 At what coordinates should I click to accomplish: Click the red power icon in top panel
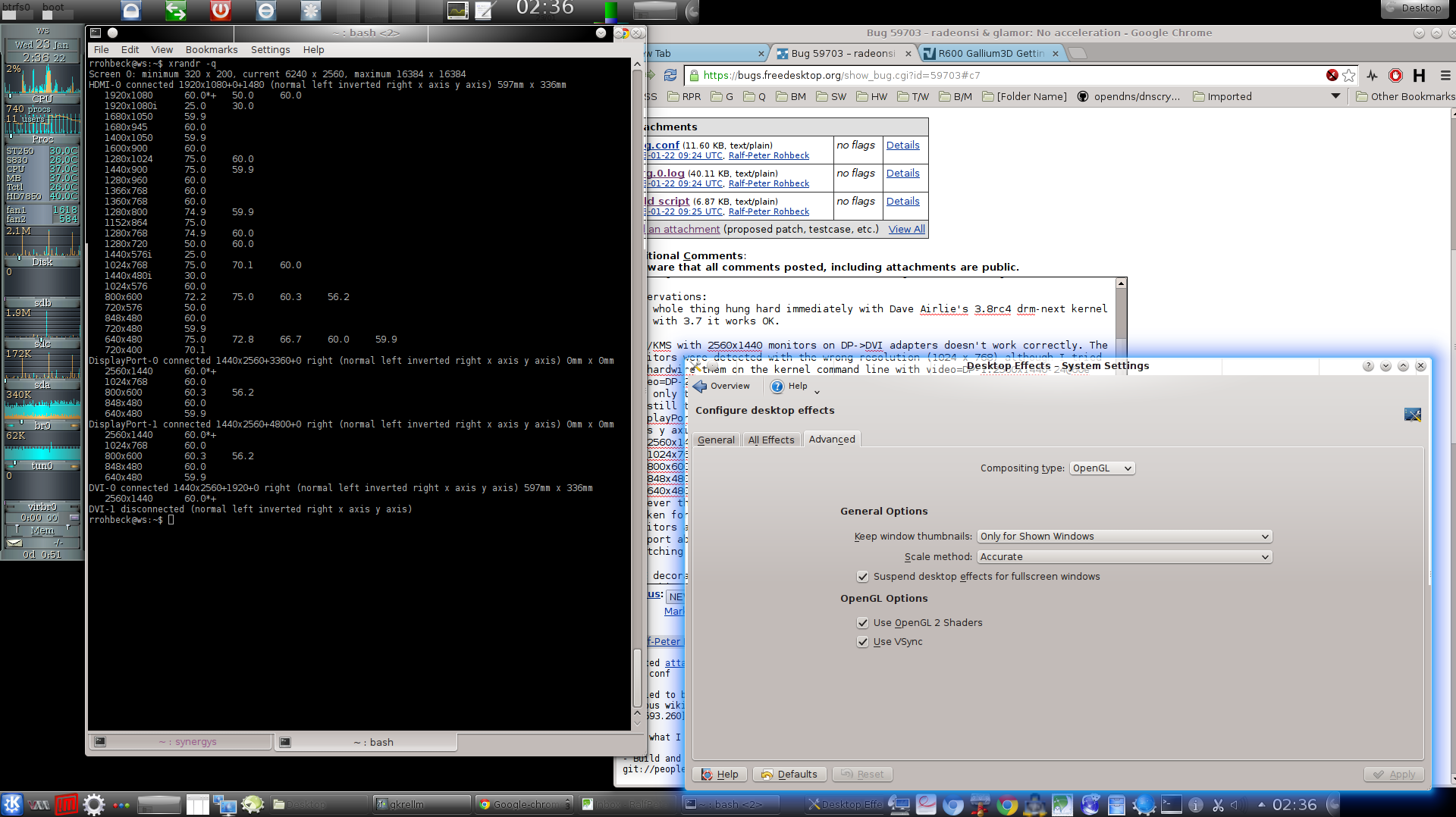[221, 11]
